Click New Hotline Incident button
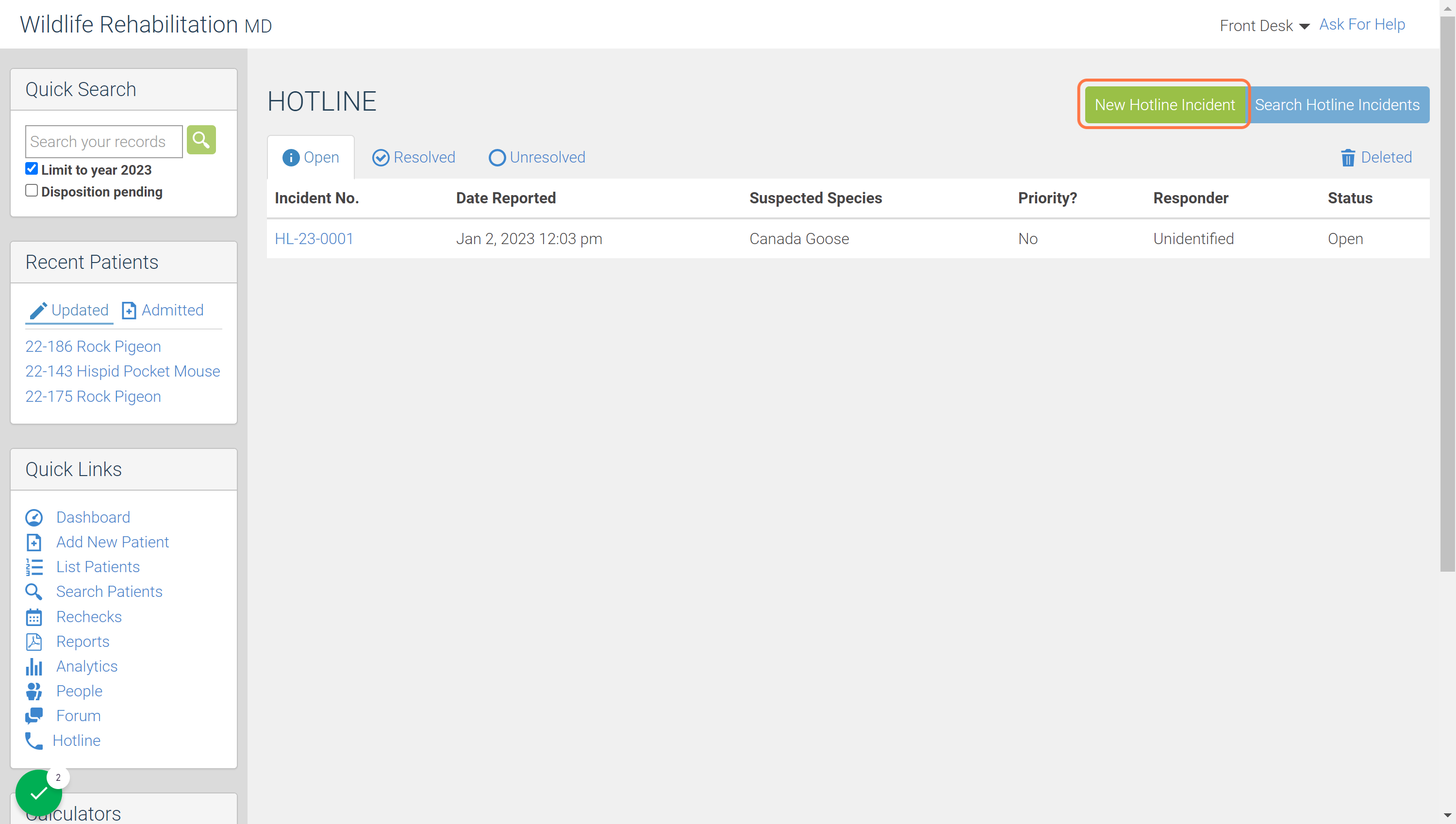The image size is (1456, 824). tap(1165, 105)
